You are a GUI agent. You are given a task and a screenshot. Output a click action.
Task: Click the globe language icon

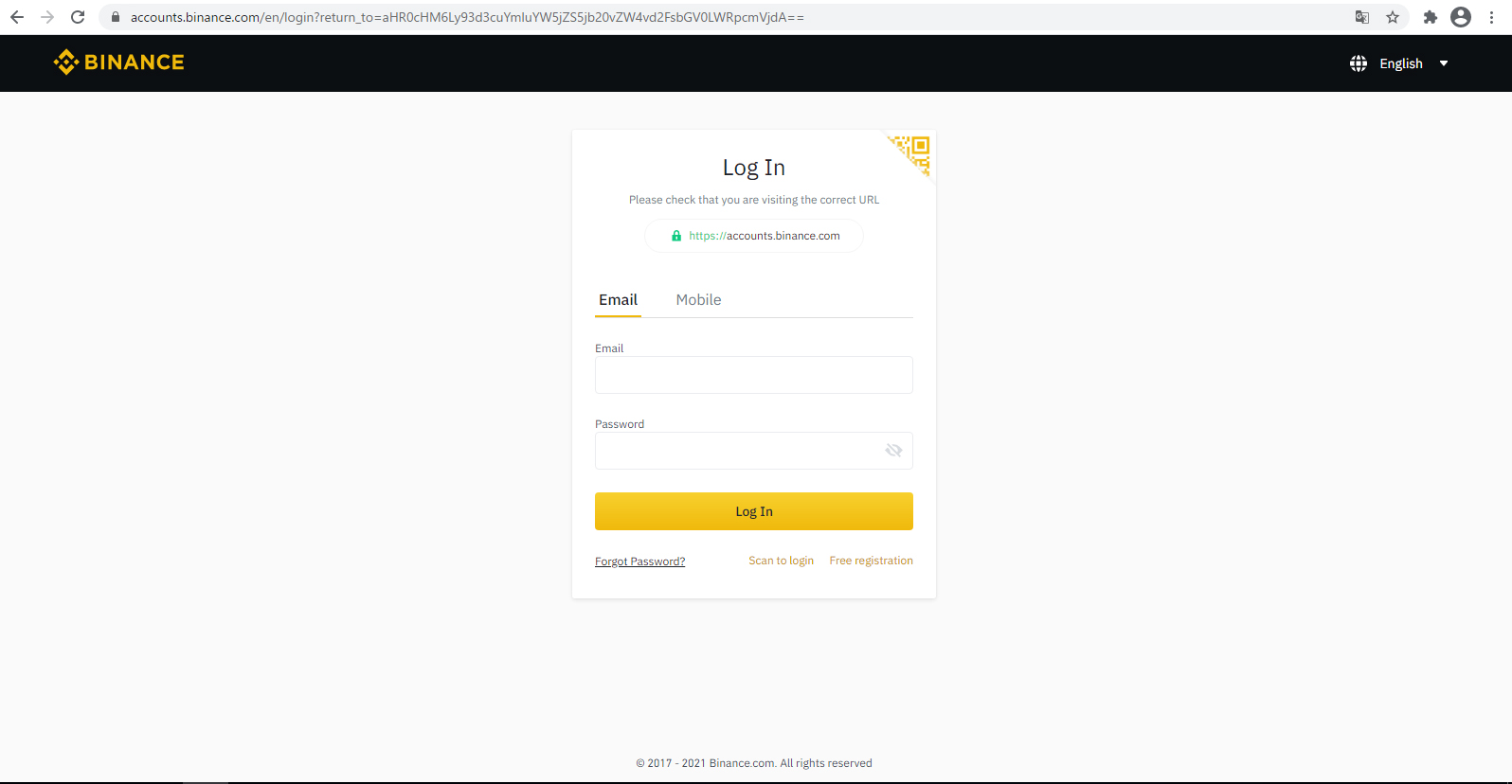(1359, 63)
